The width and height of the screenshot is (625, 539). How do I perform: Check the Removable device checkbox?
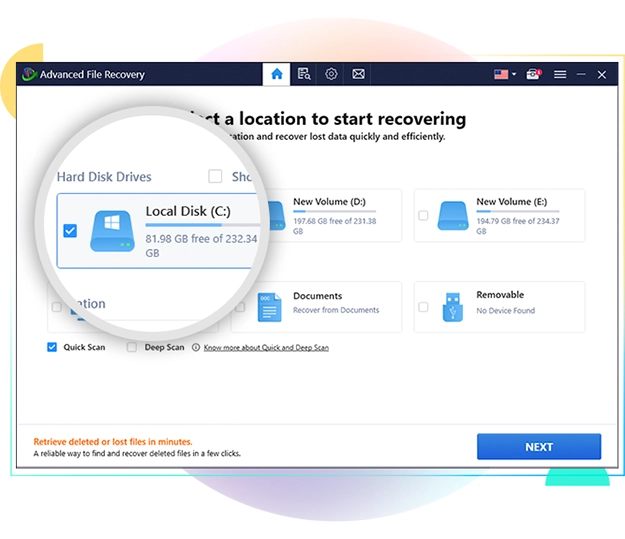coord(423,307)
